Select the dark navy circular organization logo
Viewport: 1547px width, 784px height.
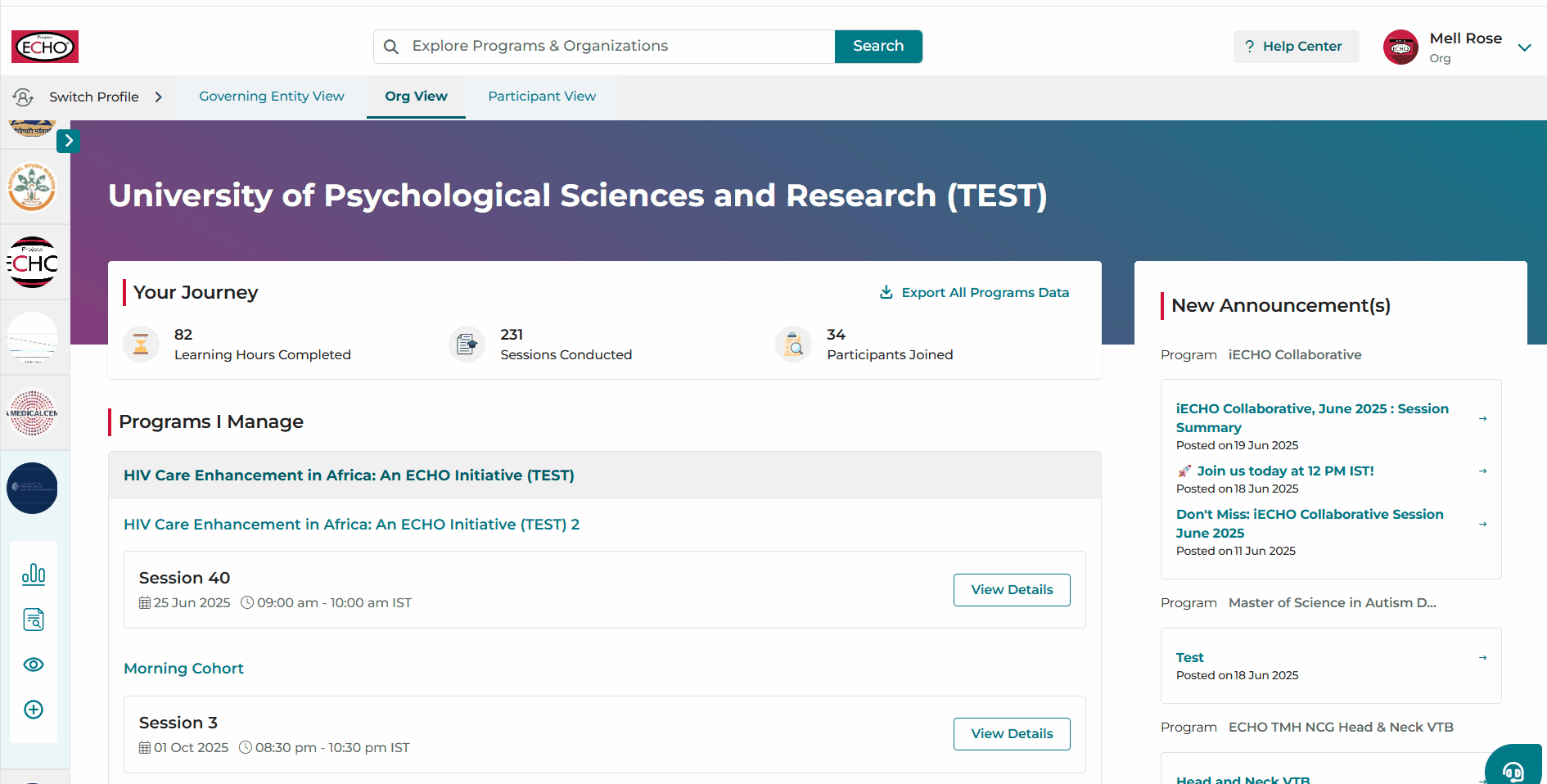pos(32,489)
